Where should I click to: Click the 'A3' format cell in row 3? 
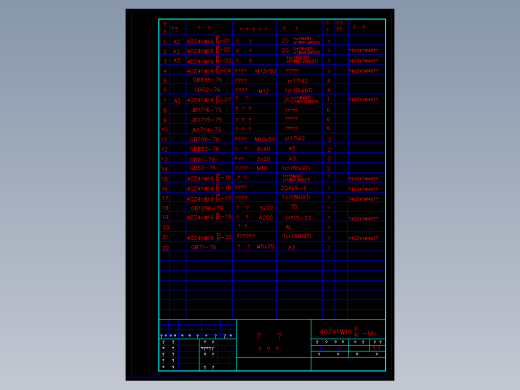coord(177,60)
